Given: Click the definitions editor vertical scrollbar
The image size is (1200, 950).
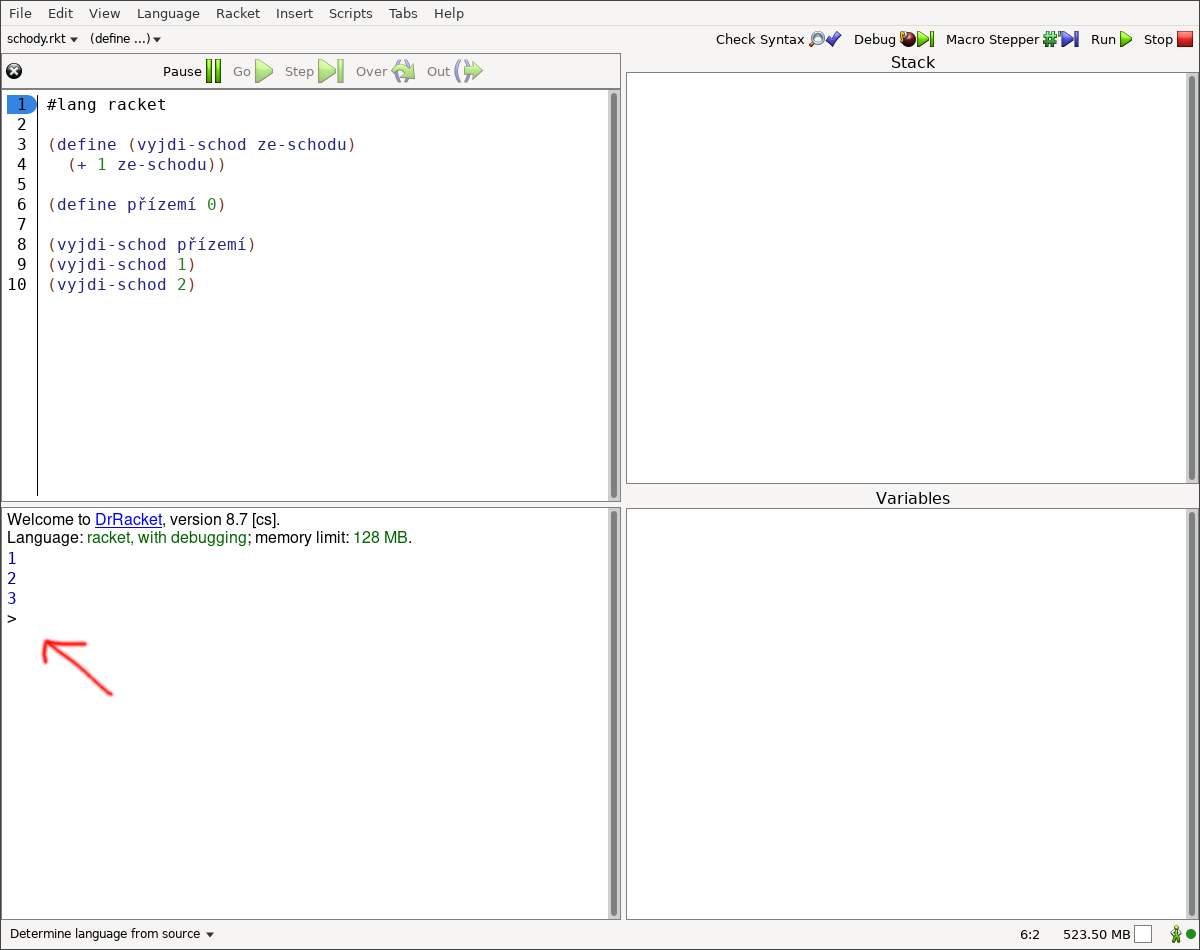Looking at the screenshot, I should (613, 295).
